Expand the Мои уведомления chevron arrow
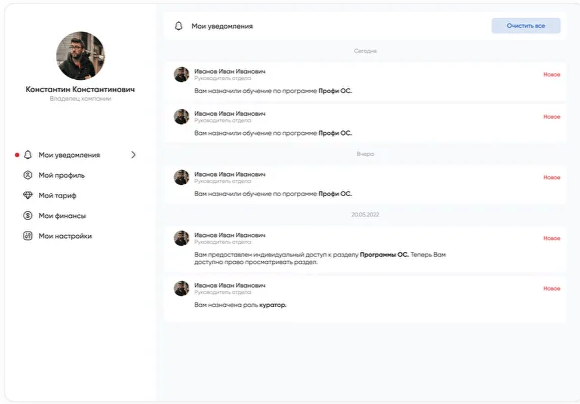Screen dimensions: 580x404 pyautogui.click(x=134, y=155)
